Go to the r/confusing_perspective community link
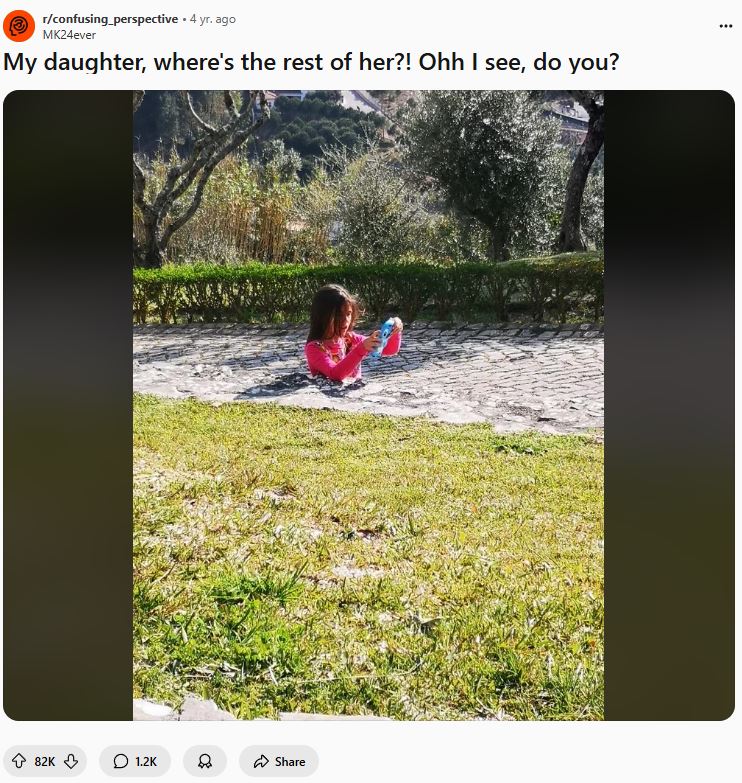 110,19
